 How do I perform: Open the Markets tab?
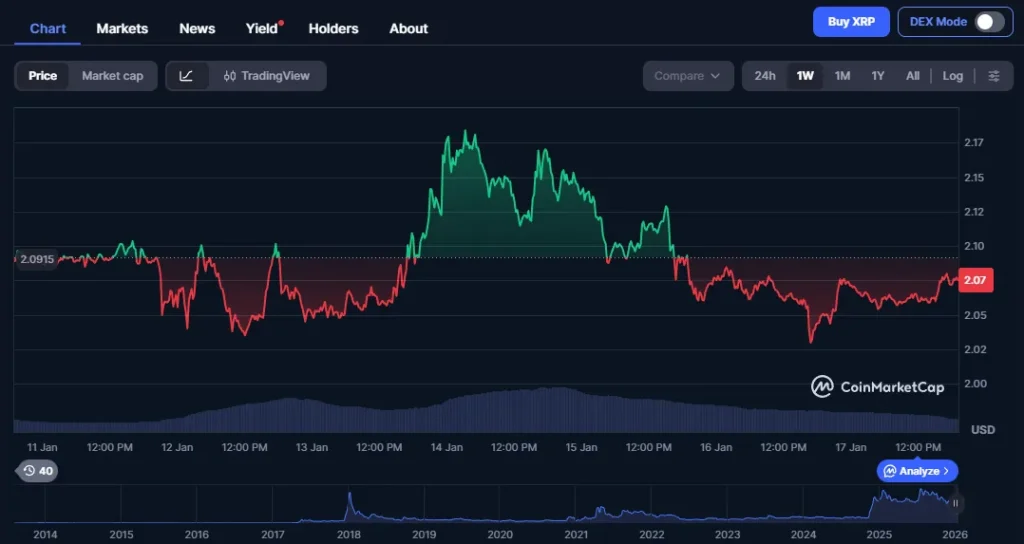[x=122, y=28]
